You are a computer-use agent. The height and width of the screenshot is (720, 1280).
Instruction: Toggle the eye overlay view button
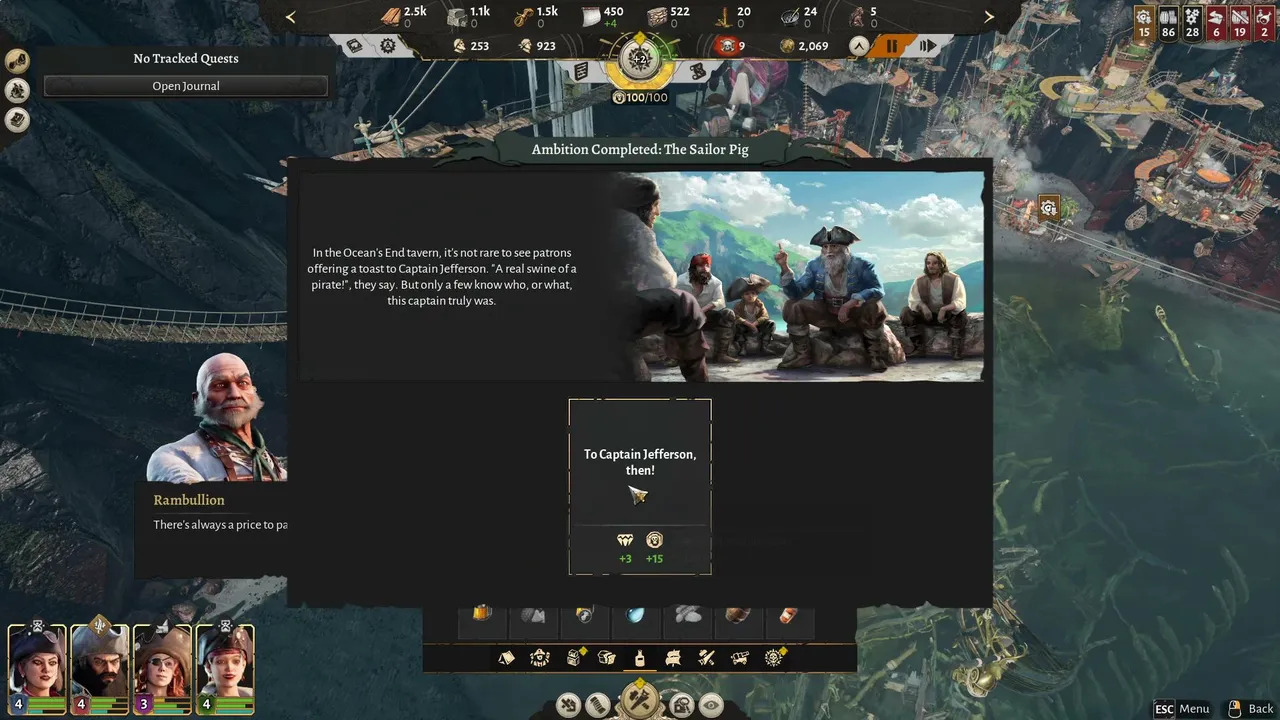[711, 704]
